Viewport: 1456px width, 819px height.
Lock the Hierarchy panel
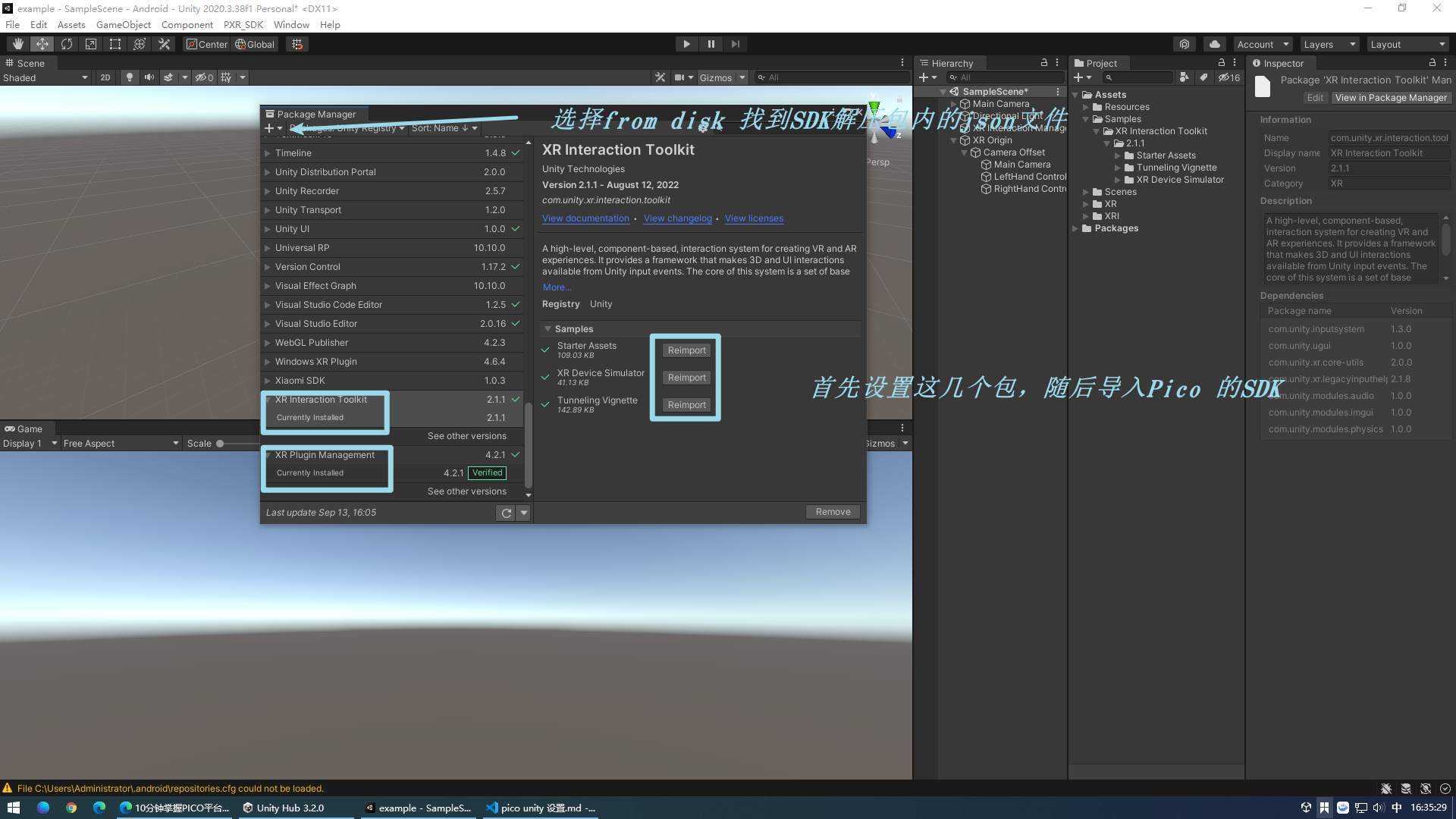click(x=1043, y=63)
